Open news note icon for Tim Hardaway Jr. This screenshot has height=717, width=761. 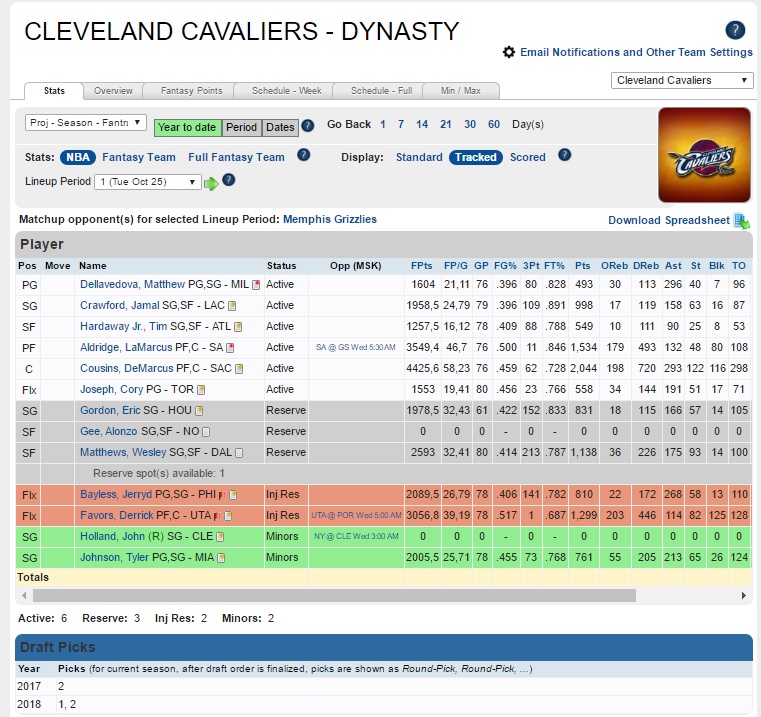pyautogui.click(x=238, y=327)
